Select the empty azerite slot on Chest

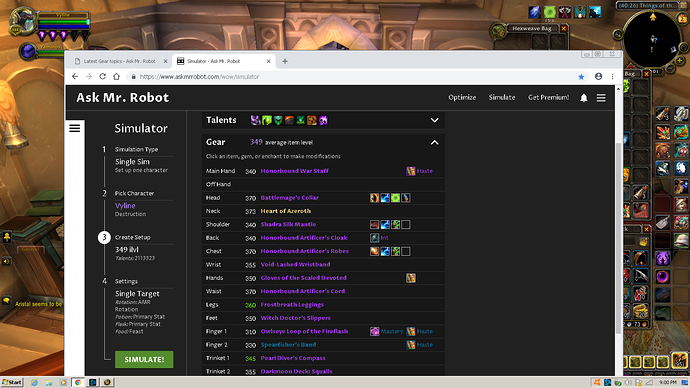pos(406,251)
